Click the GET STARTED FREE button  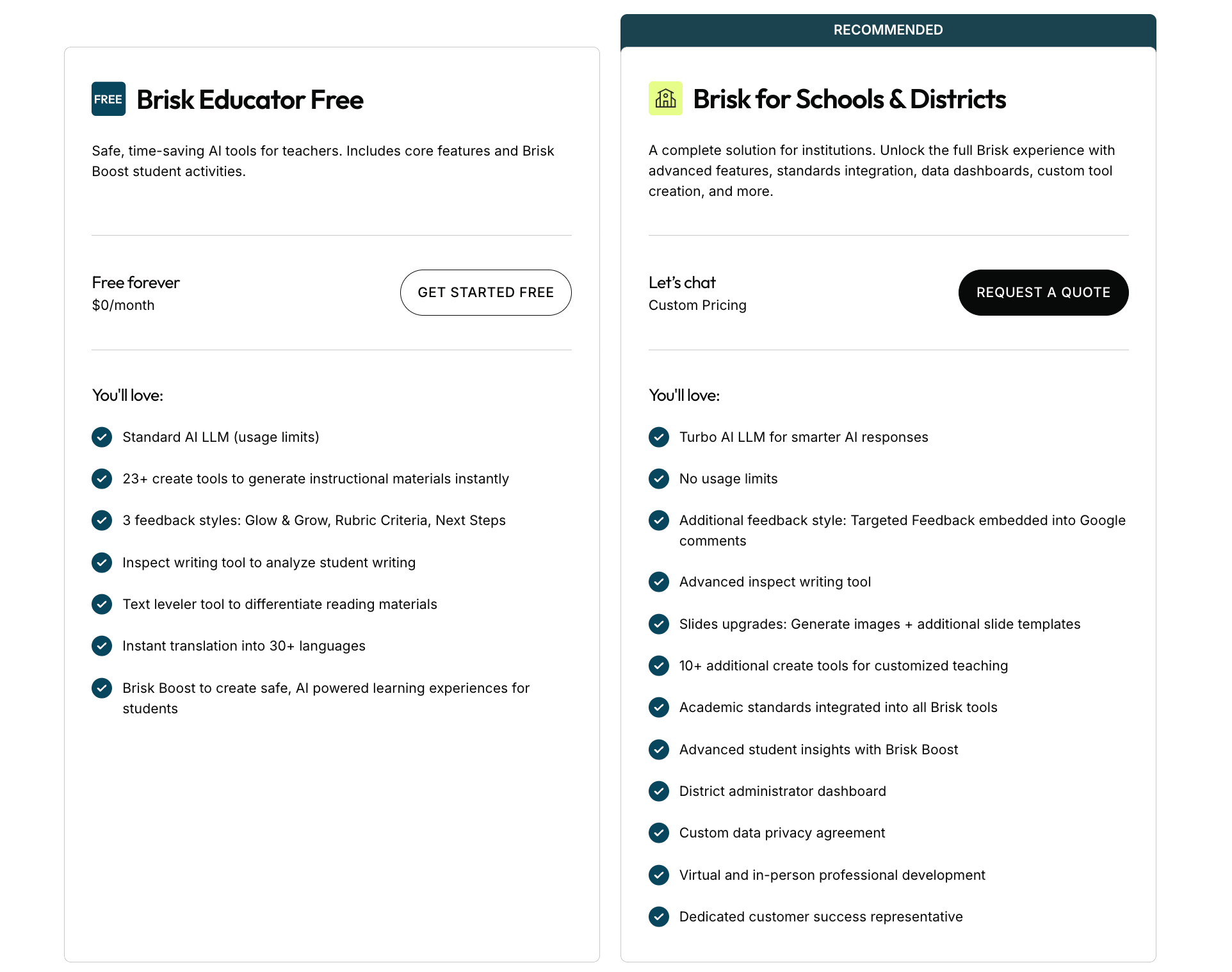485,293
